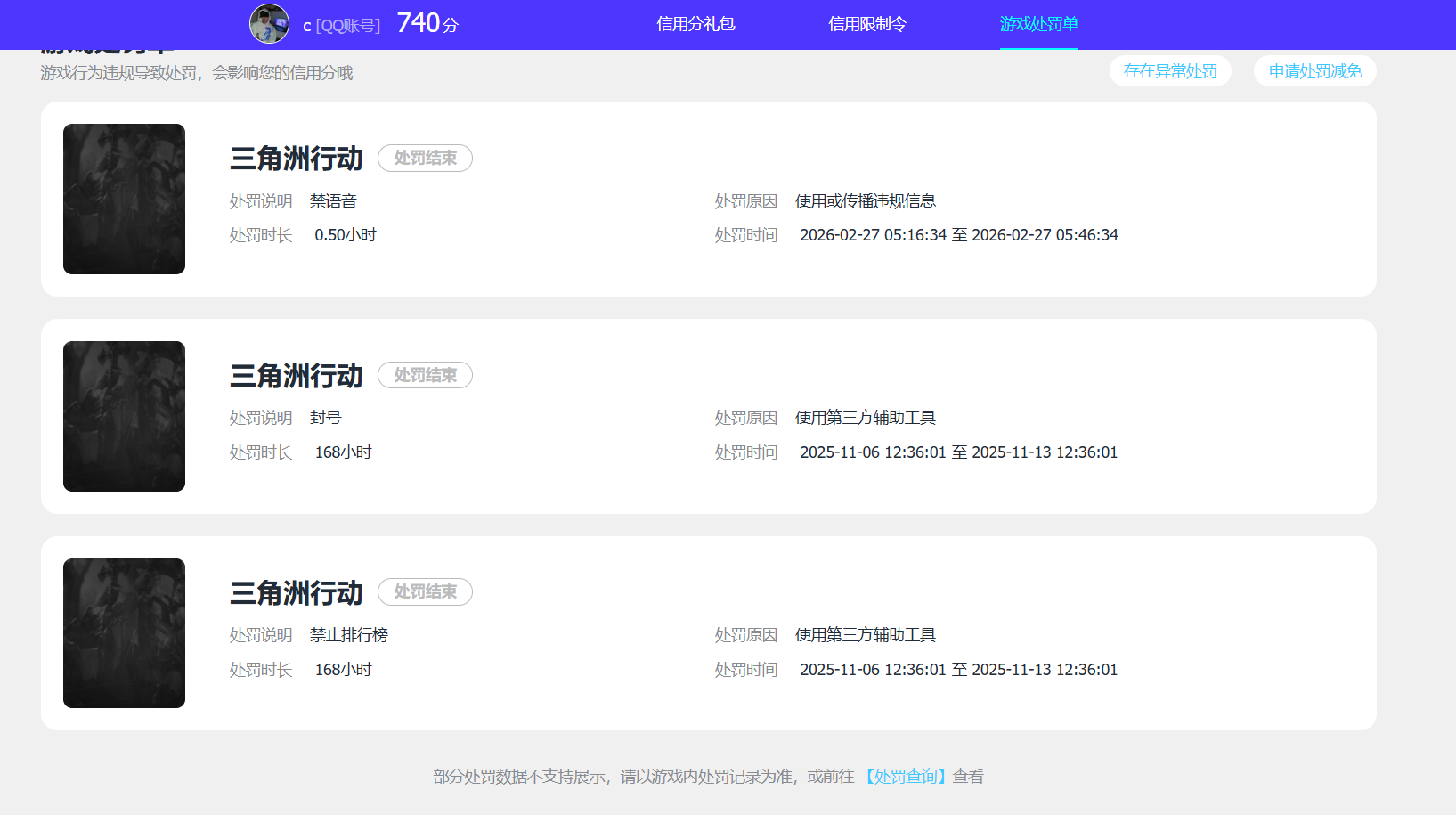Switch to the 信用分礼包 tab
The width and height of the screenshot is (1456, 815).
pyautogui.click(x=695, y=24)
